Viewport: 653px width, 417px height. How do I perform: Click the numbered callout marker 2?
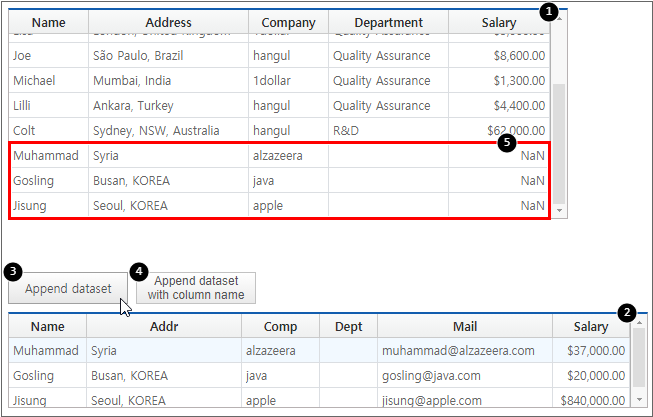click(x=626, y=311)
